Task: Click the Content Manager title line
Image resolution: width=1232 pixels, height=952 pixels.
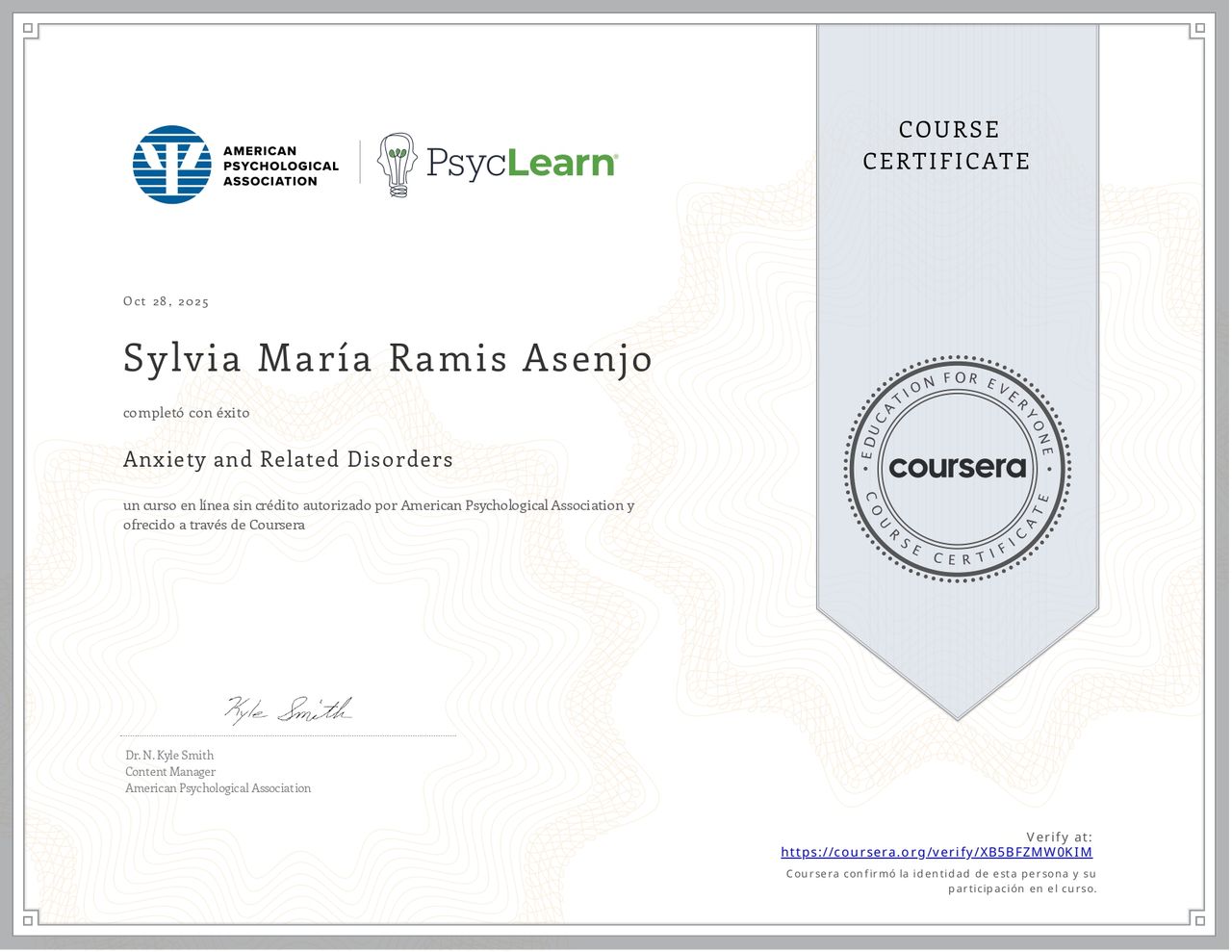Action: tap(170, 772)
